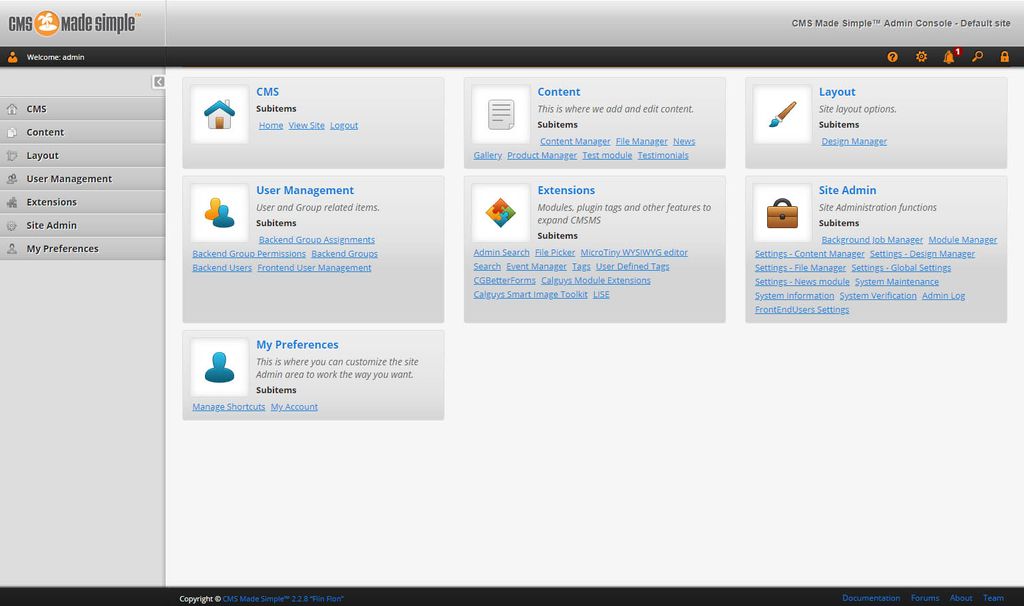
Task: Click the padlock logout icon
Action: (1004, 57)
